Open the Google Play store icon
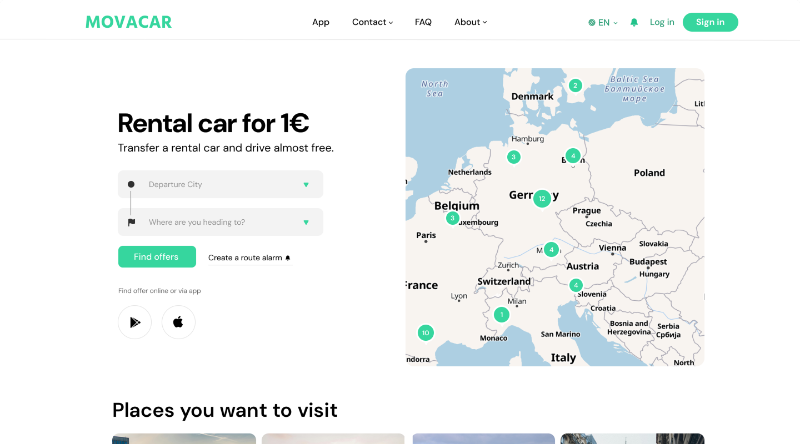 135,322
